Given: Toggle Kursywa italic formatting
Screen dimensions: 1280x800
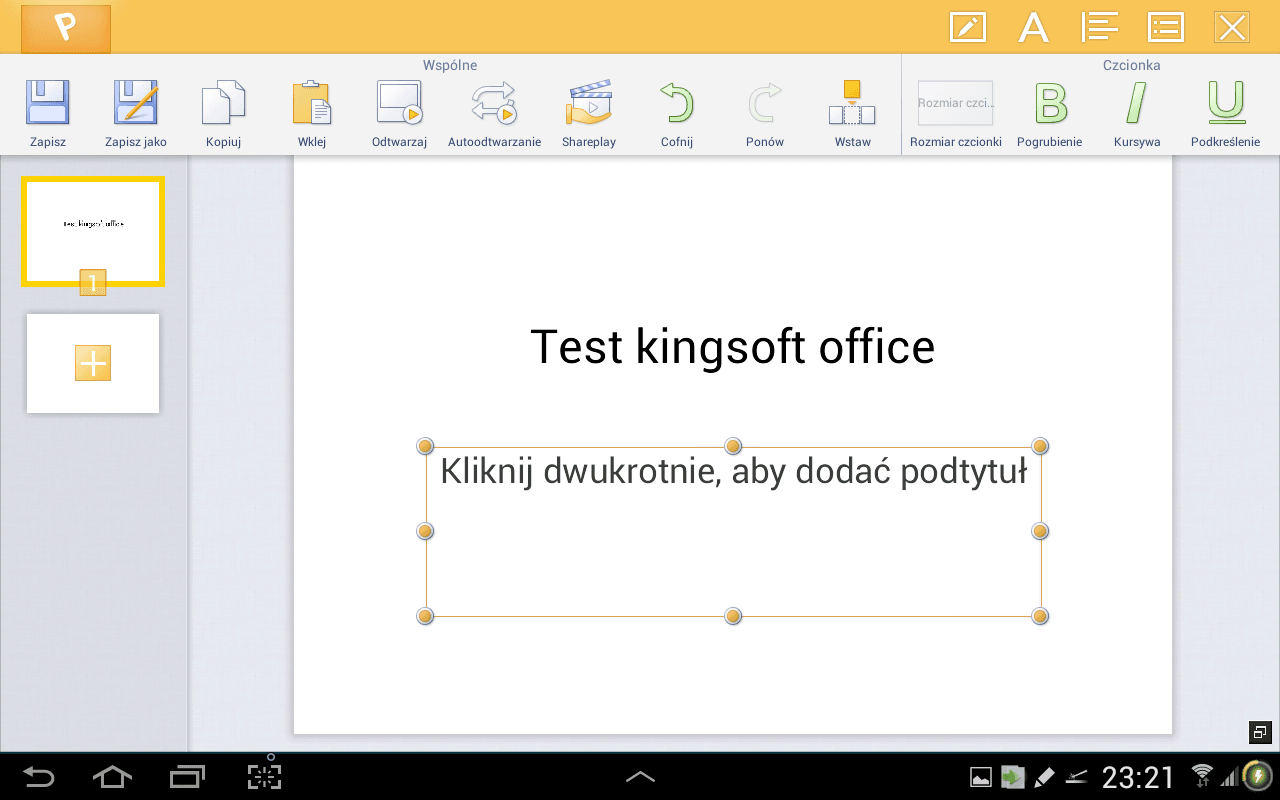Looking at the screenshot, I should click(x=1137, y=103).
